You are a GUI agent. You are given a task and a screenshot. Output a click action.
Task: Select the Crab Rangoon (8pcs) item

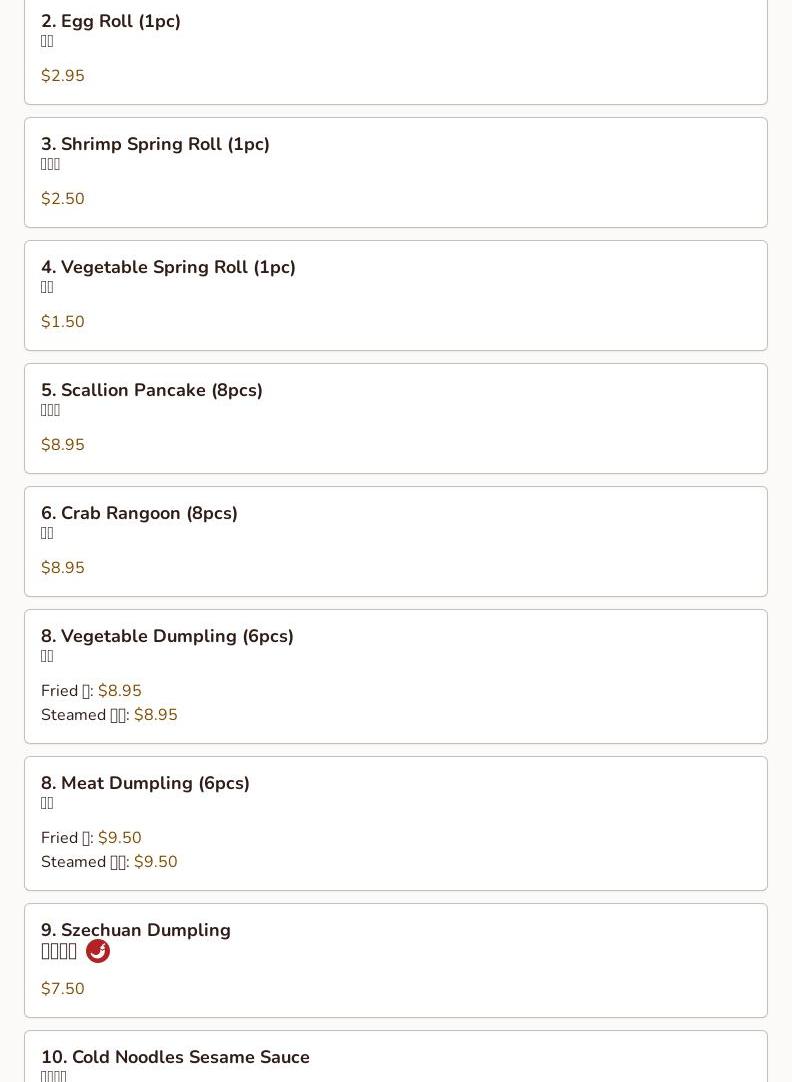pyautogui.click(x=396, y=541)
